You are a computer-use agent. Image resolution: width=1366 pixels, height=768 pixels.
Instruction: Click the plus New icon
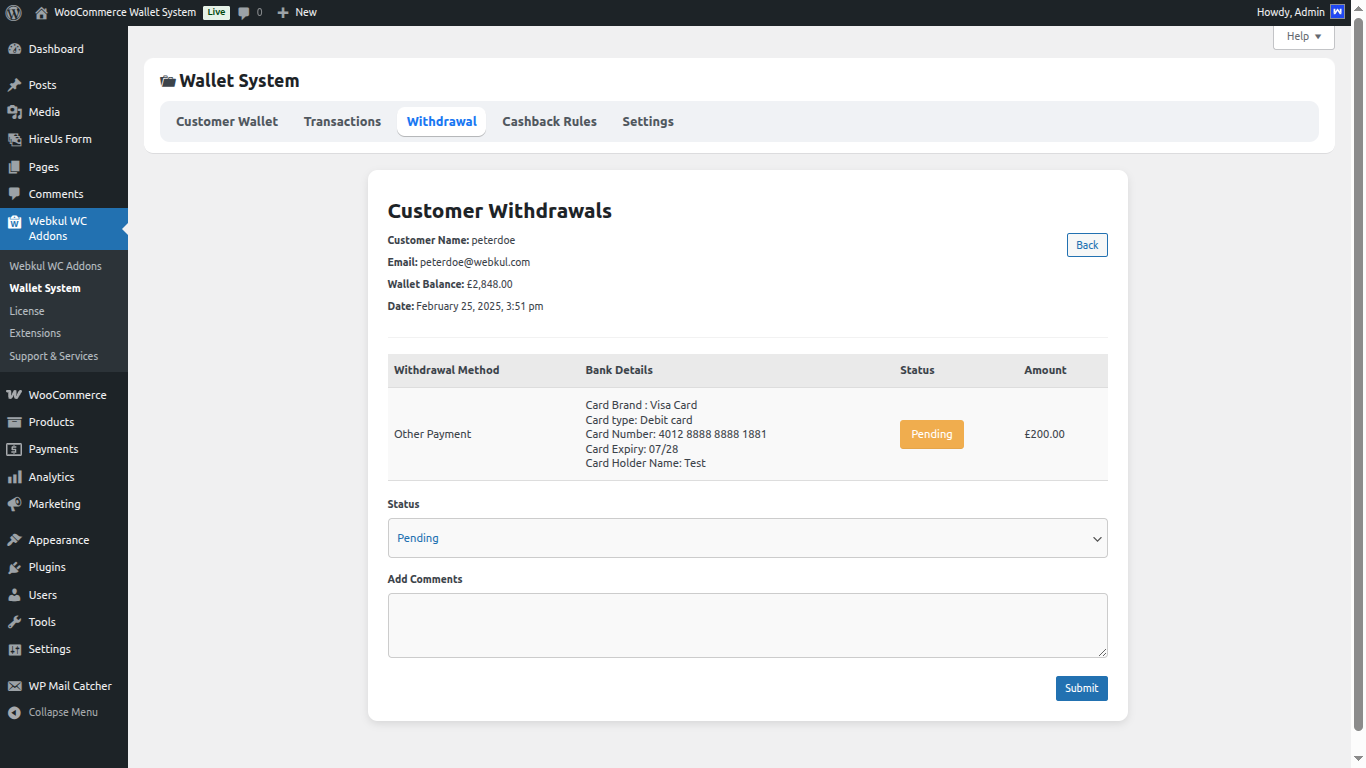pos(283,13)
